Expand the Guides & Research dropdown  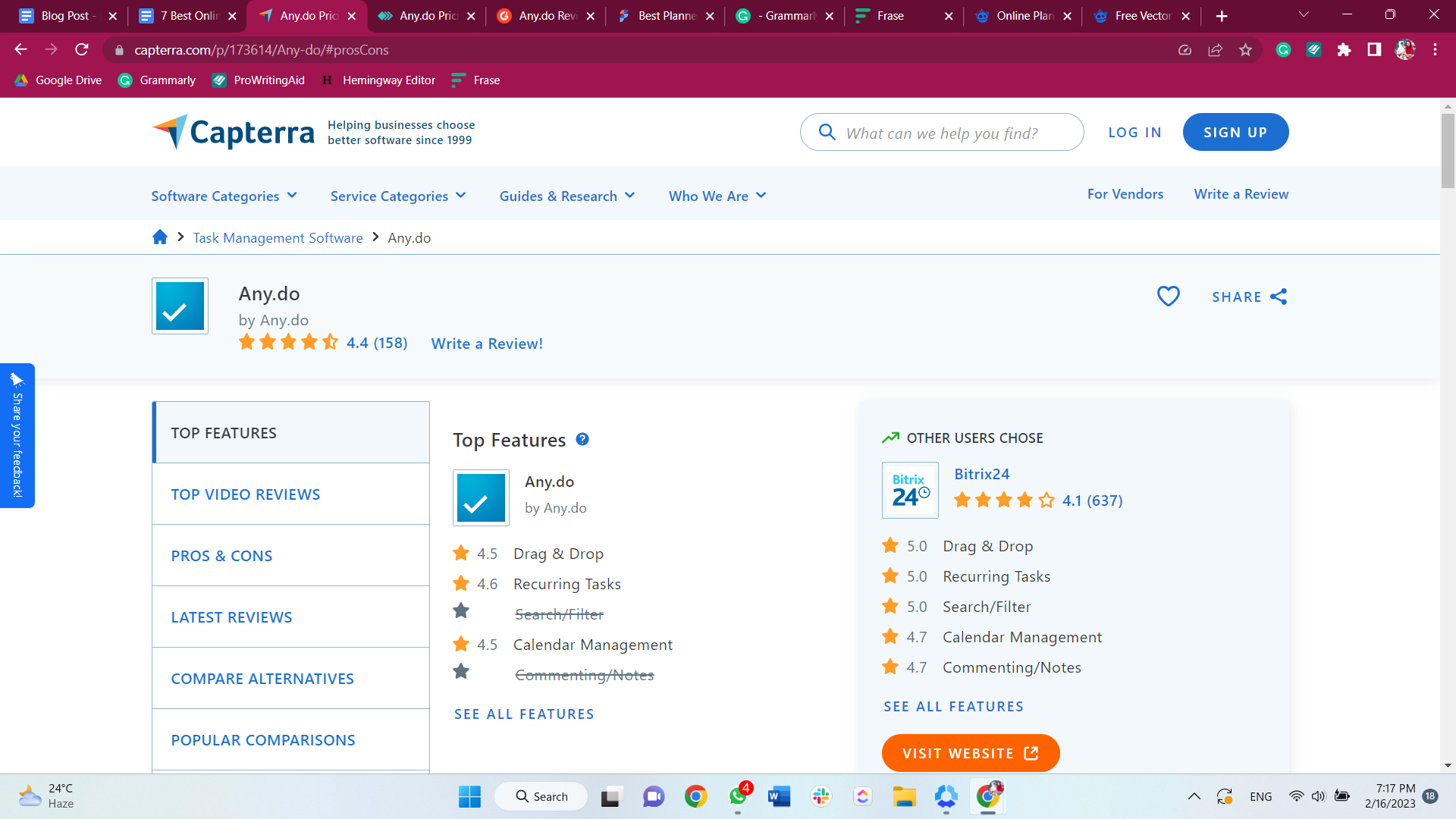pos(566,196)
